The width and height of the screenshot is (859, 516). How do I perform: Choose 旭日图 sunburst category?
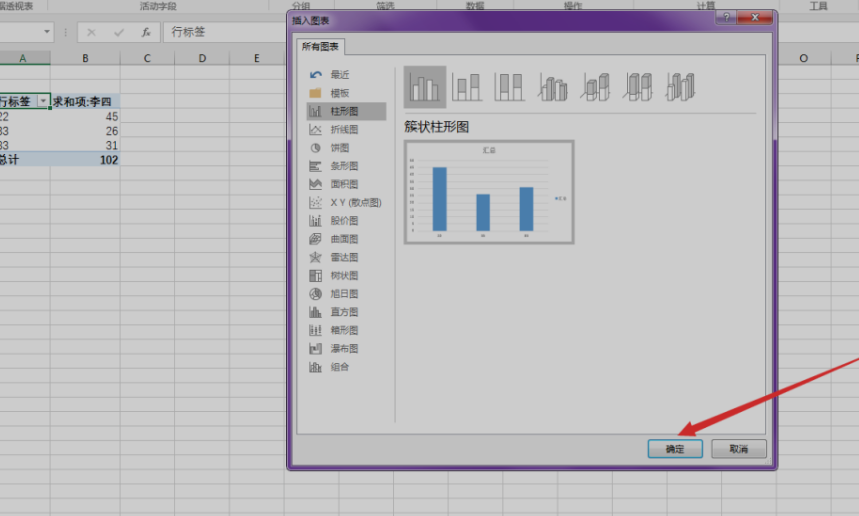point(346,294)
